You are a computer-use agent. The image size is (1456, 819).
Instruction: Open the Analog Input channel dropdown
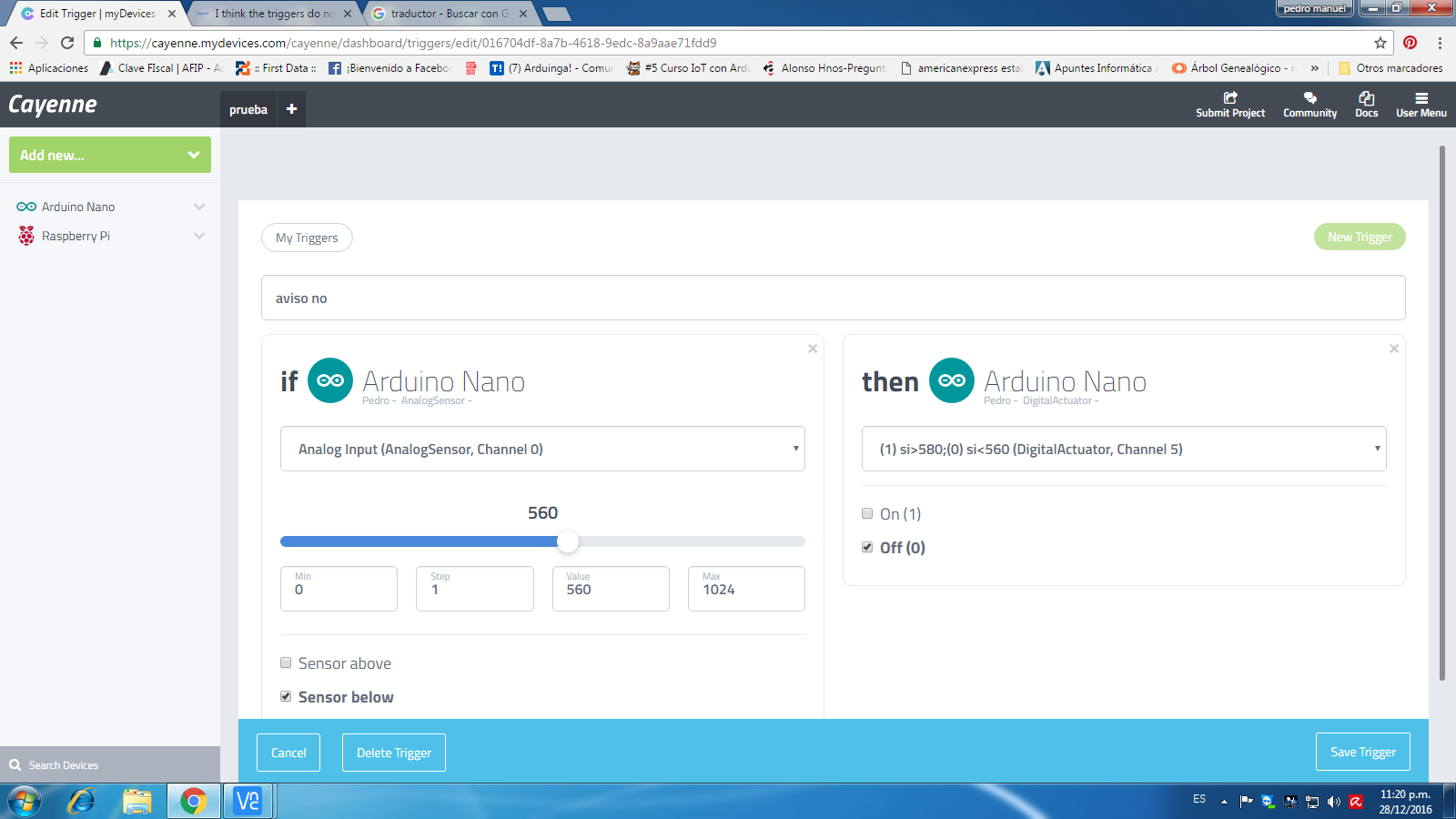click(x=542, y=449)
